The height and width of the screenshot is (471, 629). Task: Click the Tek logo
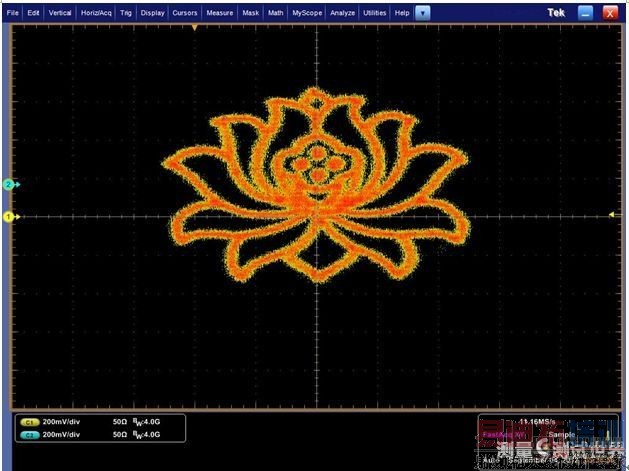coord(556,13)
